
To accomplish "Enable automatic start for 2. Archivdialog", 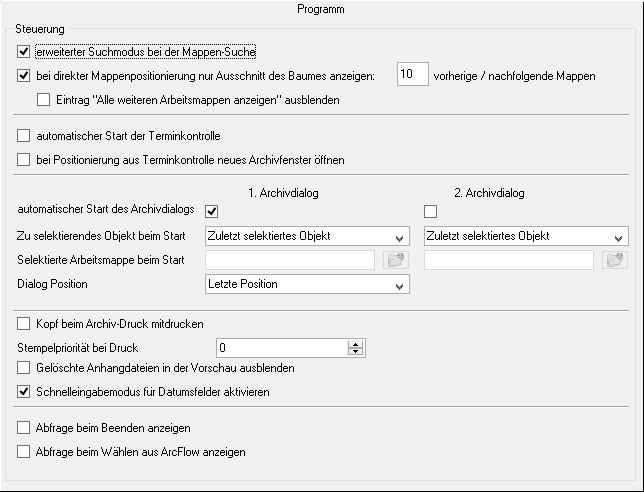I will point(430,212).
